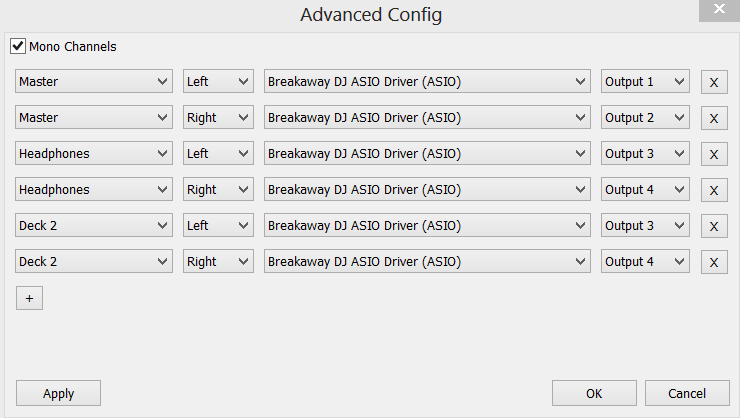The width and height of the screenshot is (740, 418).
Task: Remove the Master Right channel row
Action: [714, 118]
